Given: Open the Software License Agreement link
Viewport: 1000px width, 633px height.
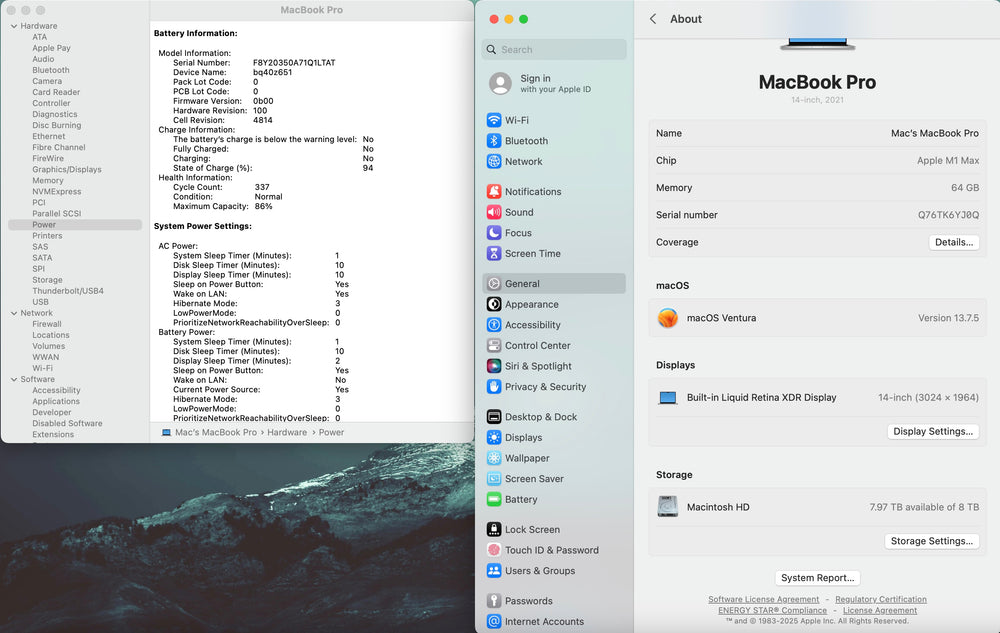Looking at the screenshot, I should 763,600.
